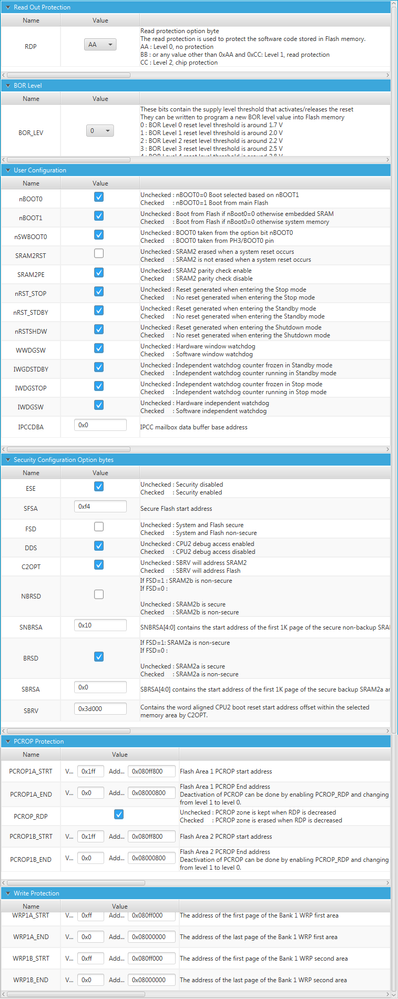Viewport: 398px width, 999px height.
Task: Toggle the nBOOT1 checkbox
Action: point(99,216)
